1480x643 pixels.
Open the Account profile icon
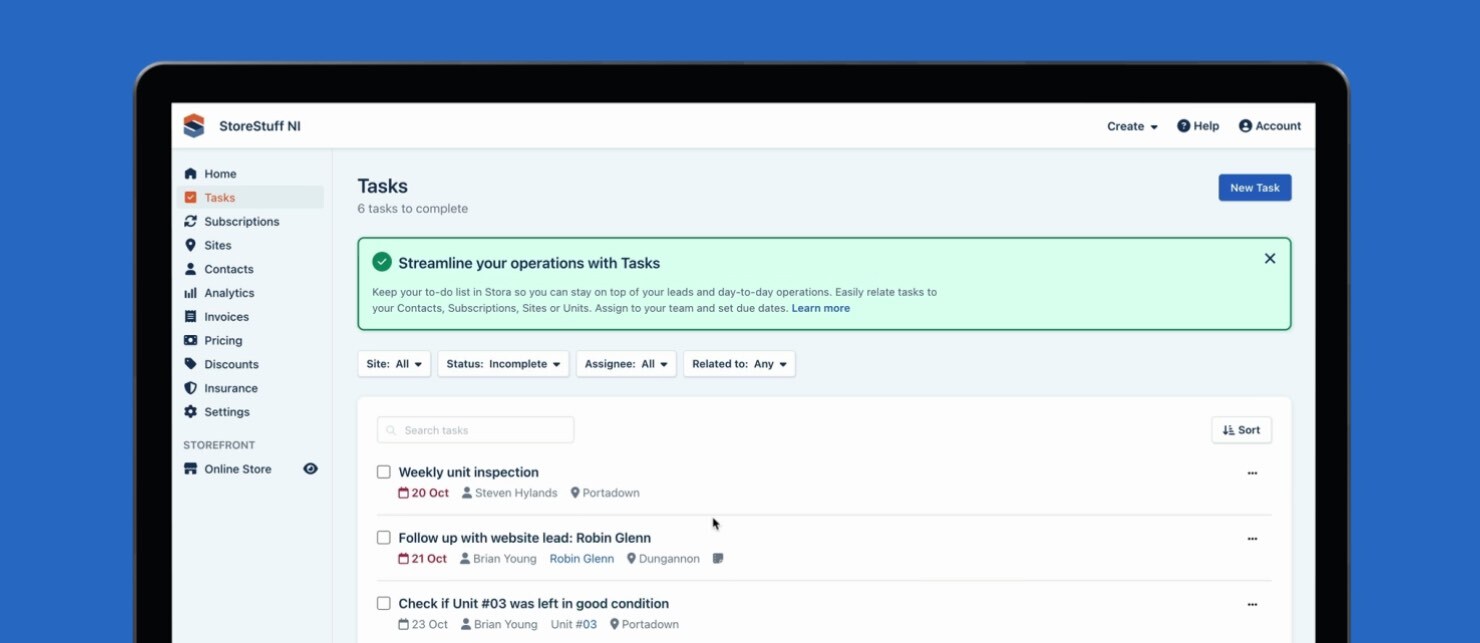(1245, 126)
